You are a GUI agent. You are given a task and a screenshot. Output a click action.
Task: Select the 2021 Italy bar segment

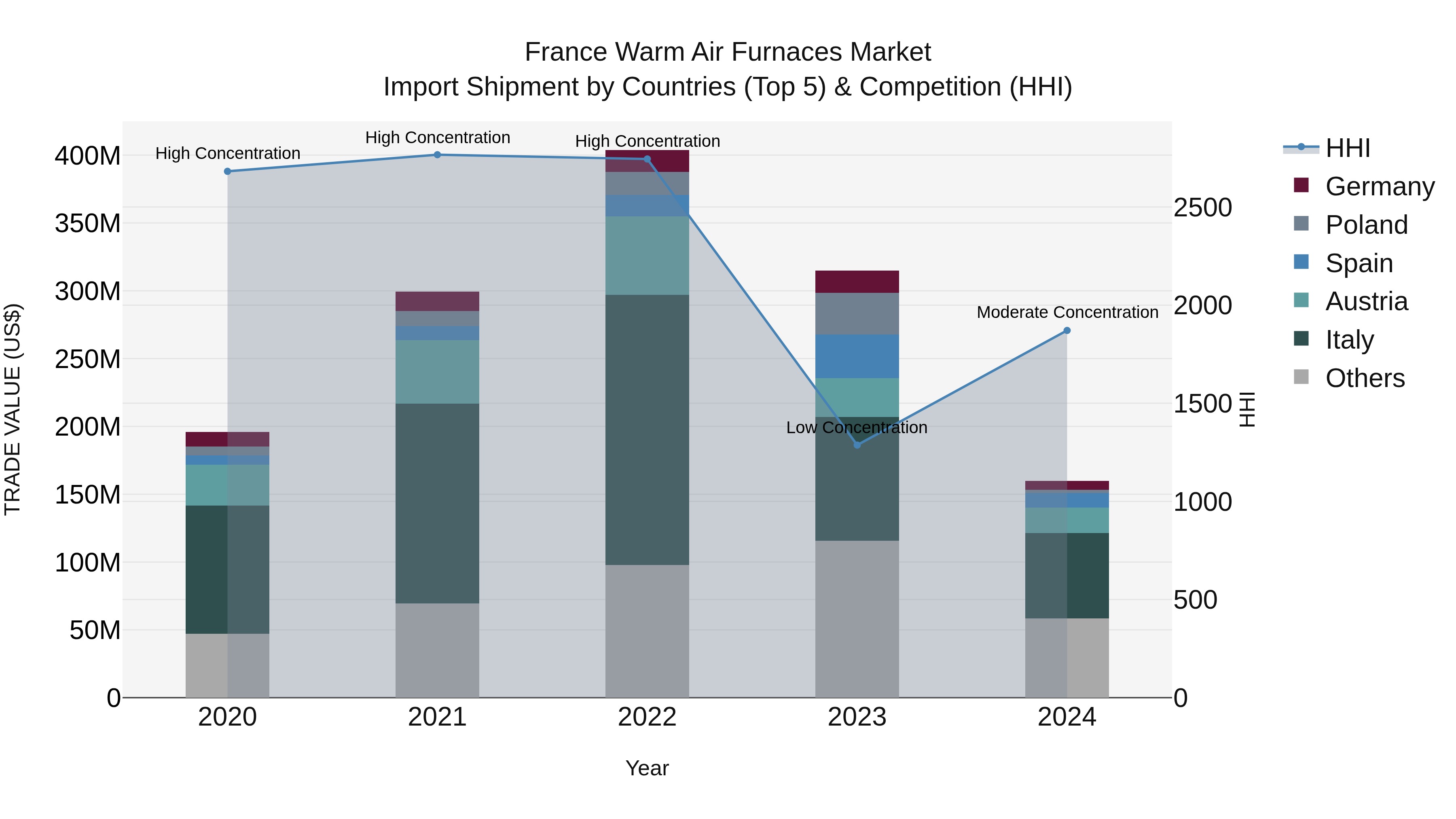tap(438, 503)
